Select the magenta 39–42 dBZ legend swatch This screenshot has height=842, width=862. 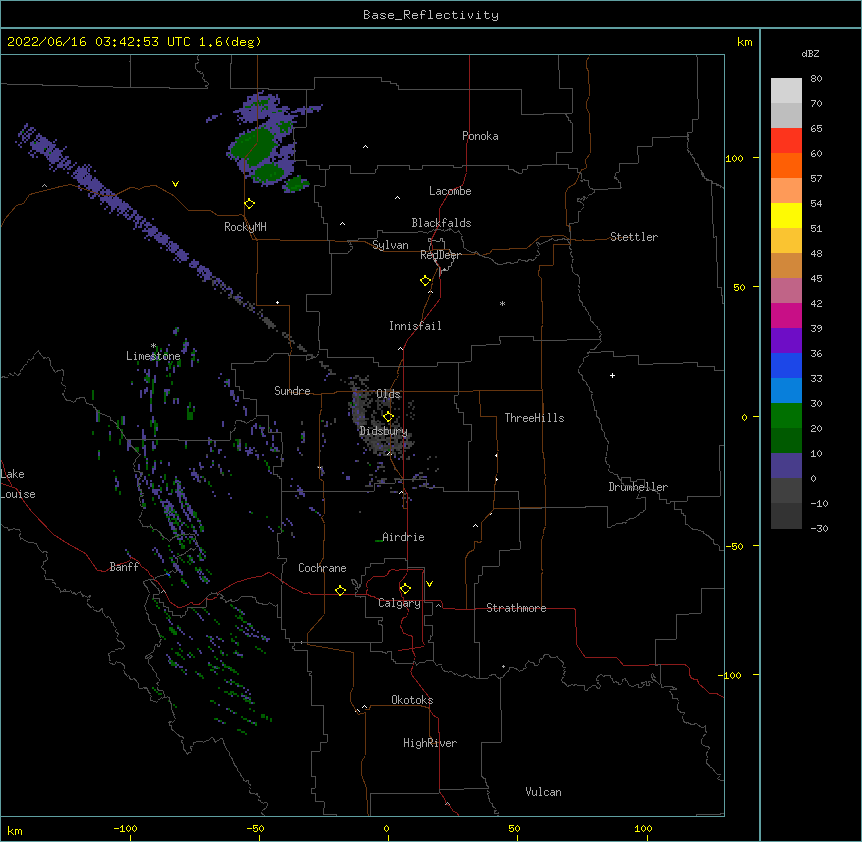point(786,315)
